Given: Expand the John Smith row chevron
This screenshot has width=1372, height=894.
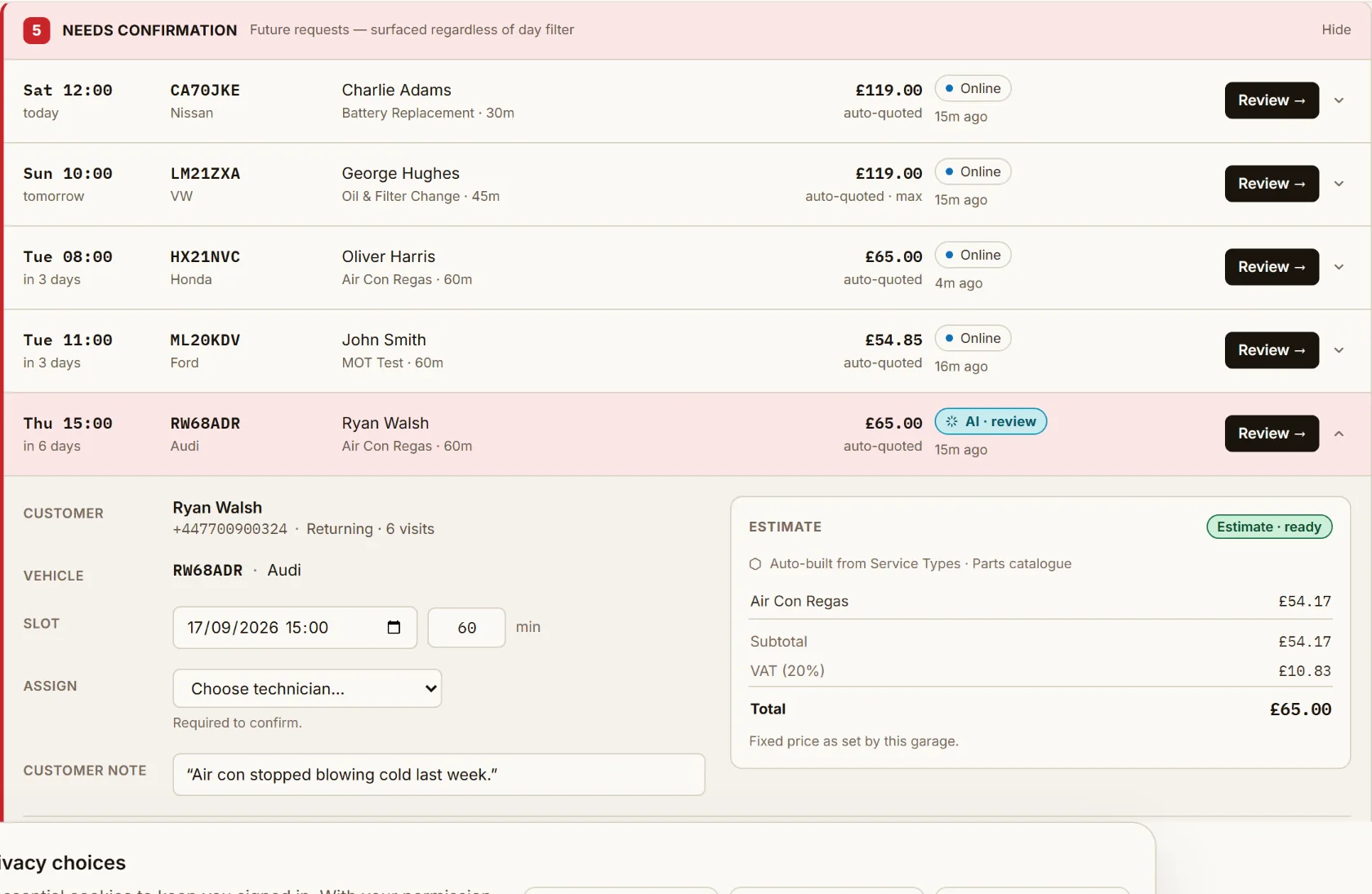Looking at the screenshot, I should click(x=1339, y=350).
